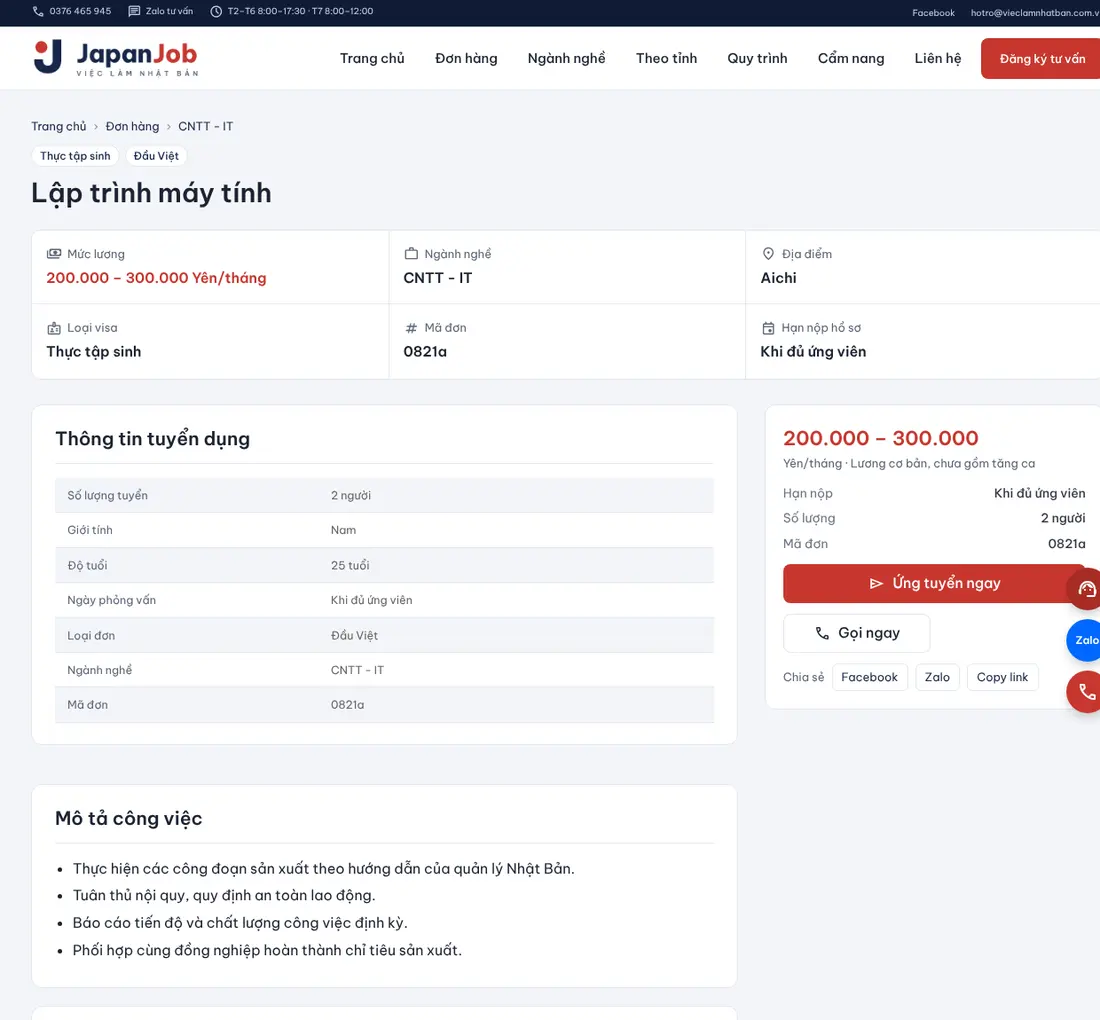The height and width of the screenshot is (1020, 1100).
Task: Open the Facebook link in the top bar
Action: point(933,13)
